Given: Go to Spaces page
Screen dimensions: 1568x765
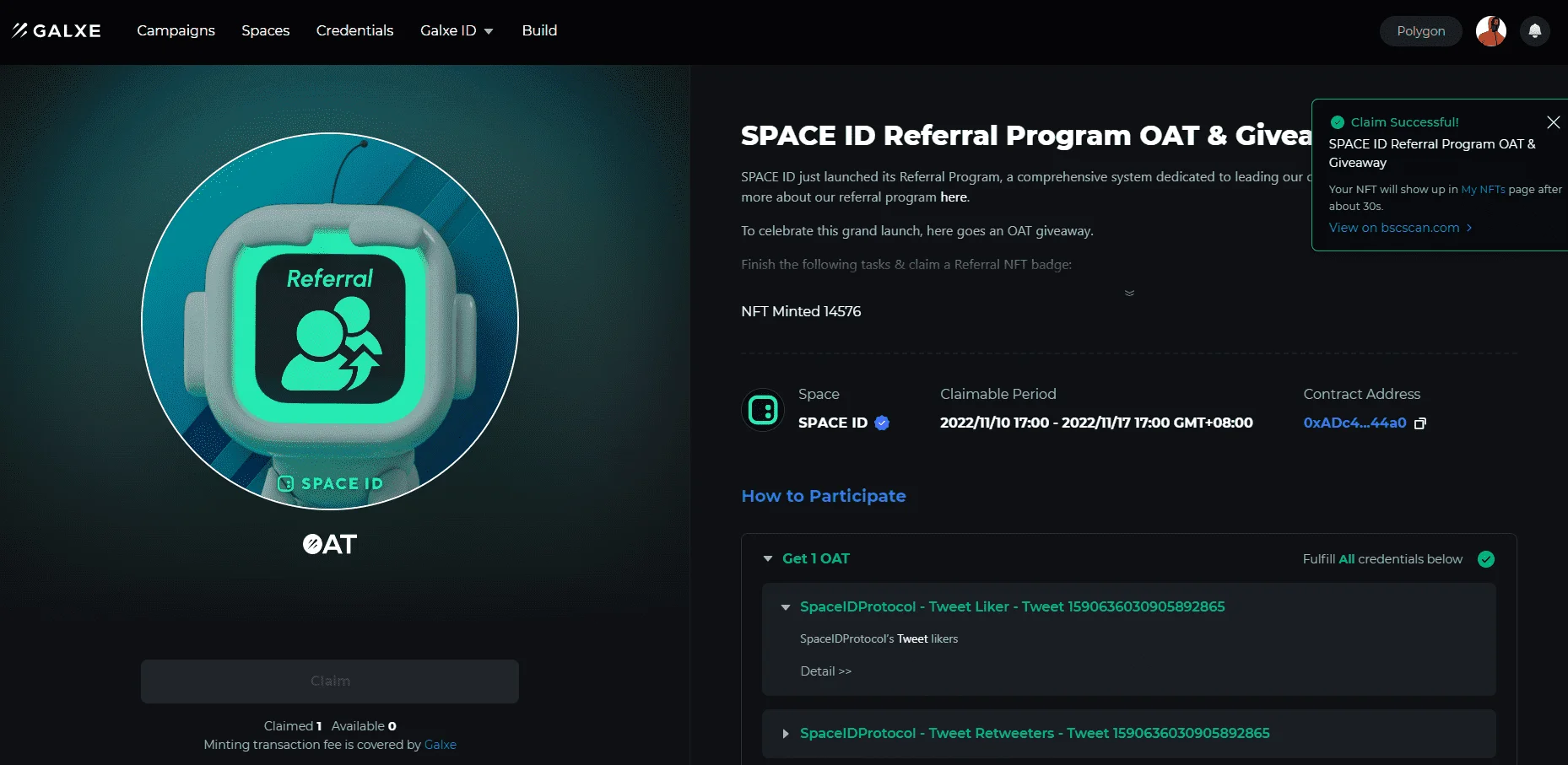Looking at the screenshot, I should [x=266, y=30].
